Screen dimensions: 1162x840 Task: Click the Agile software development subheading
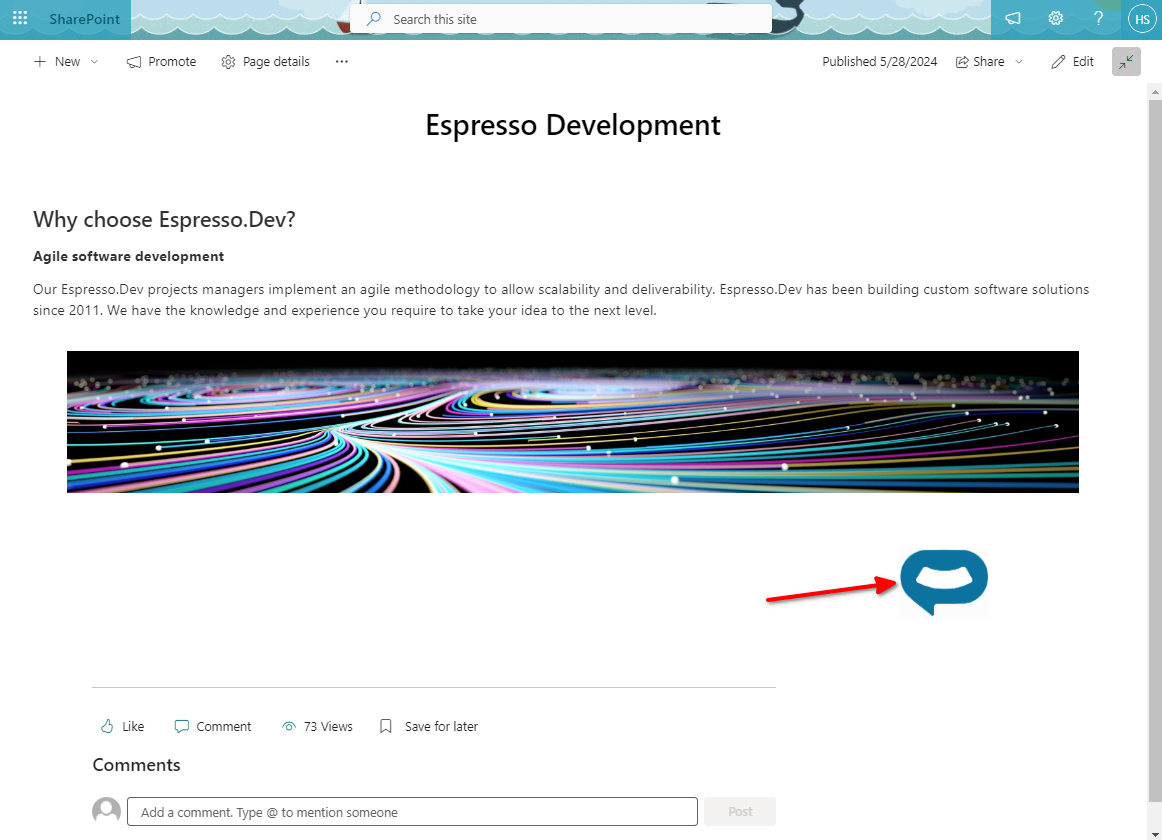(128, 257)
